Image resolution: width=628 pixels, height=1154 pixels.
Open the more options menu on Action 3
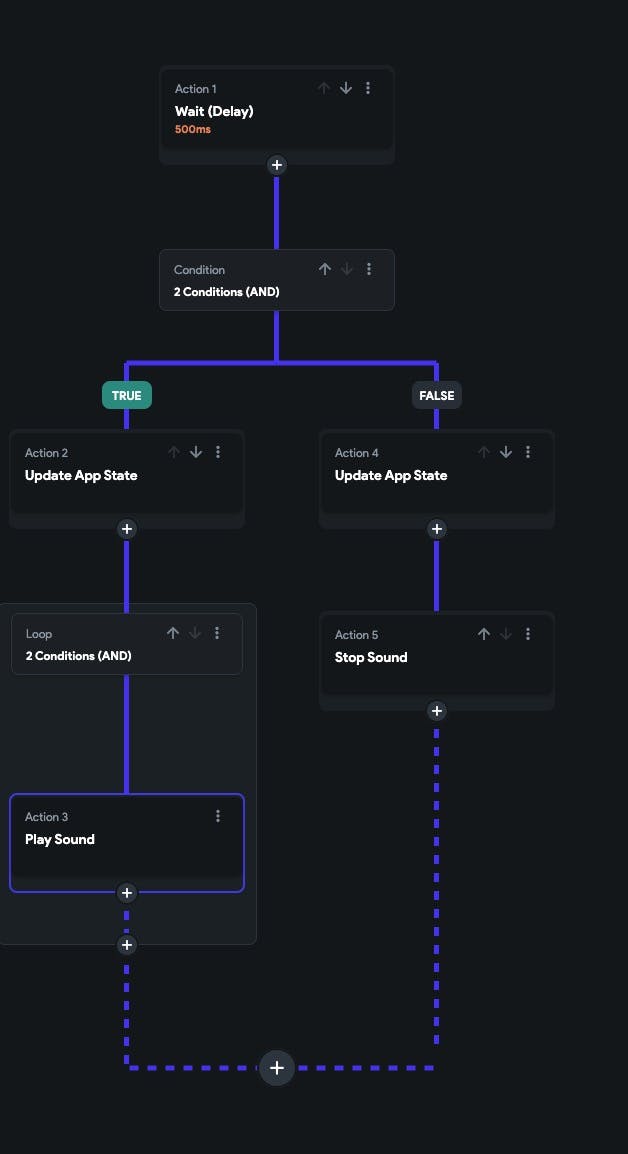point(218,816)
